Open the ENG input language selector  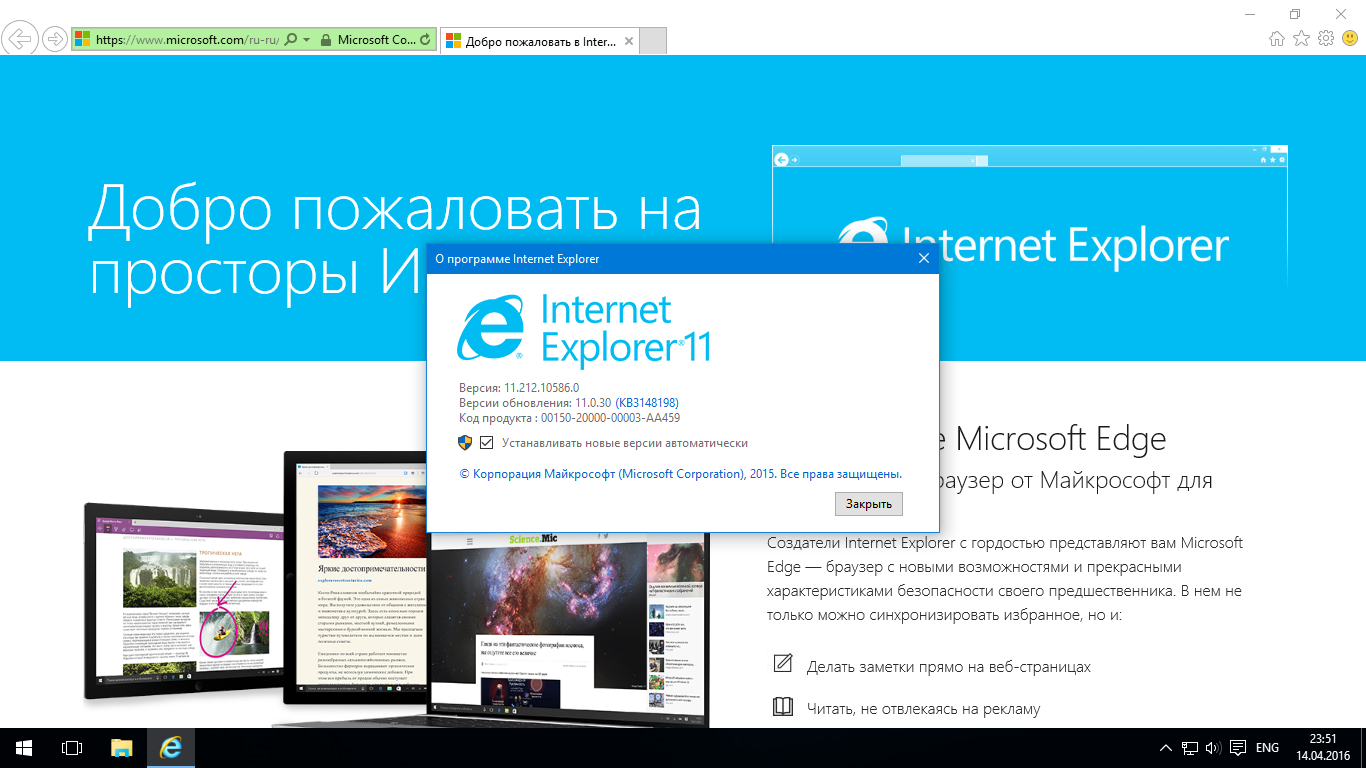click(x=1267, y=748)
